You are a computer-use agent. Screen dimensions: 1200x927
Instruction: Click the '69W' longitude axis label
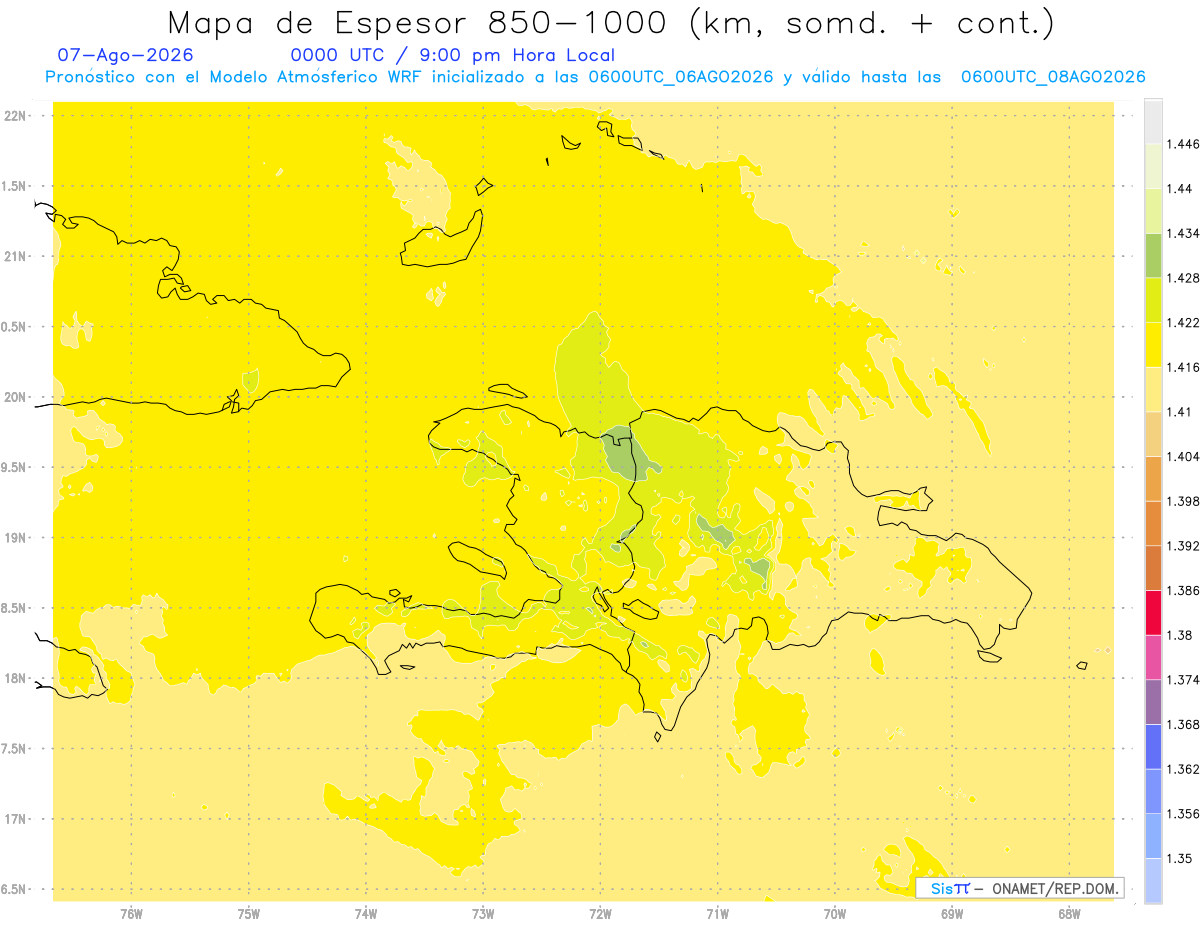pos(952,914)
